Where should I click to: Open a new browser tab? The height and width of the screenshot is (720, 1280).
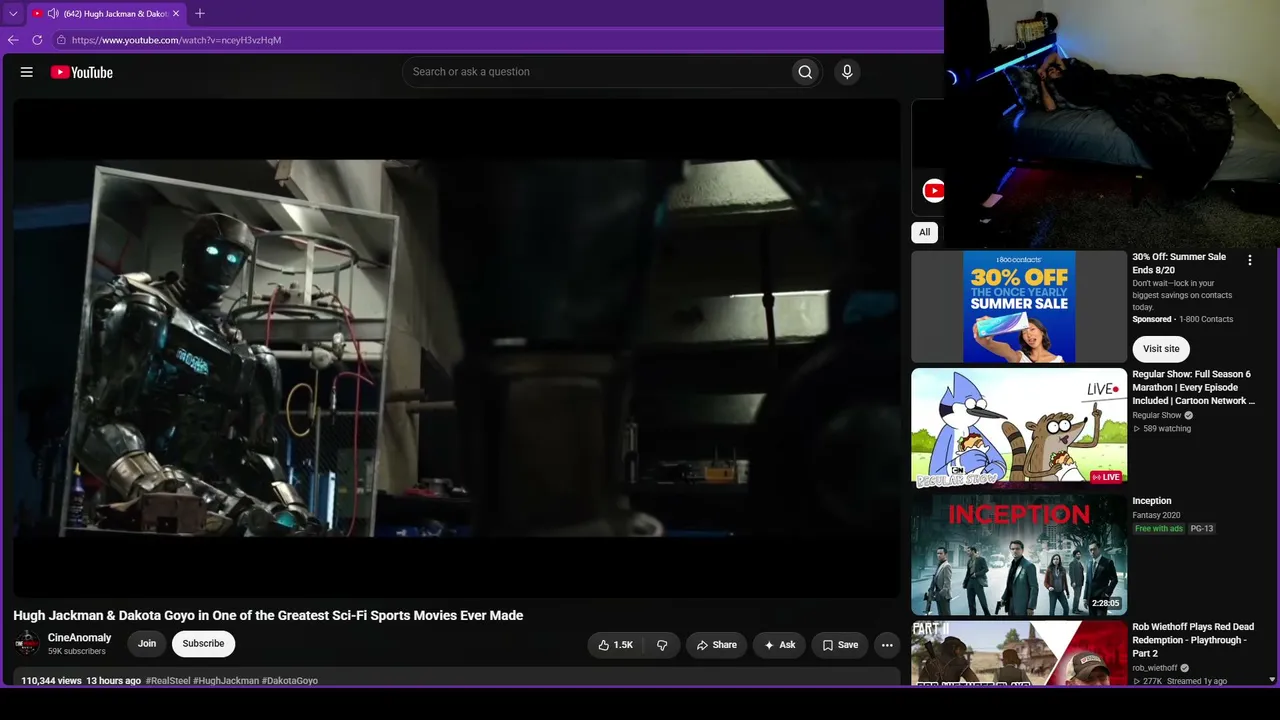pyautogui.click(x=200, y=14)
